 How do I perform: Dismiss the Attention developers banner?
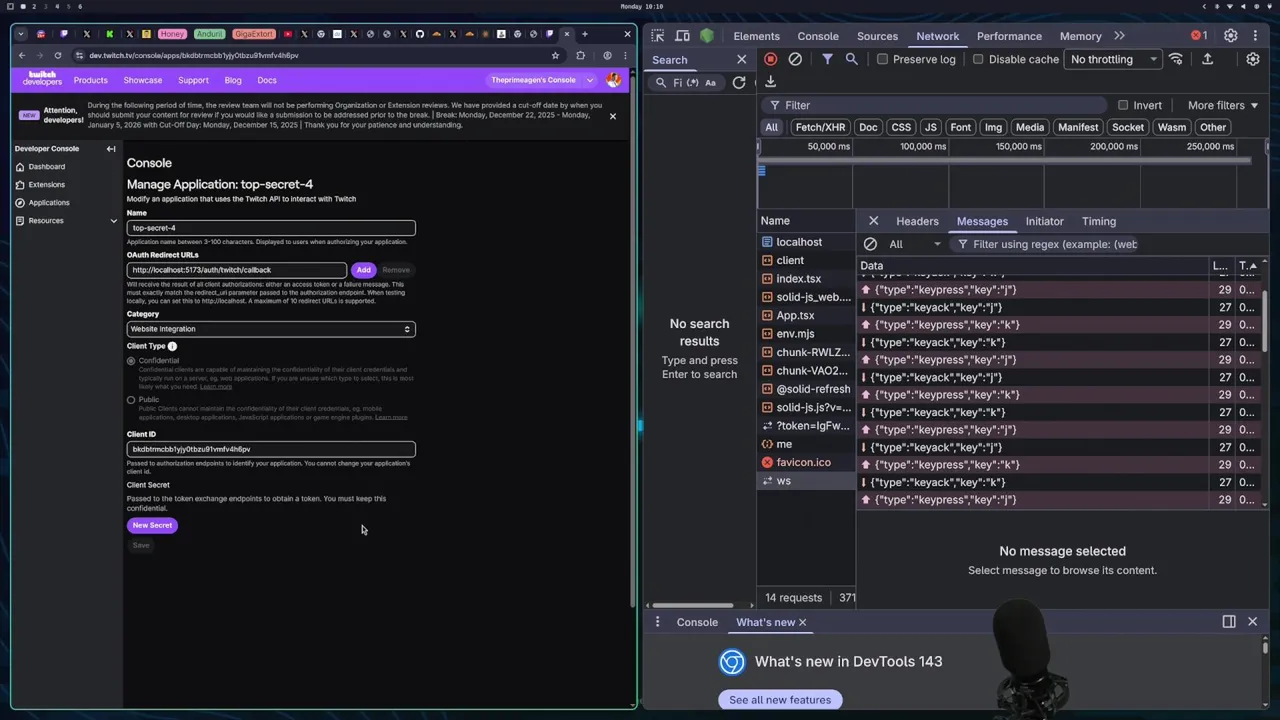[613, 116]
